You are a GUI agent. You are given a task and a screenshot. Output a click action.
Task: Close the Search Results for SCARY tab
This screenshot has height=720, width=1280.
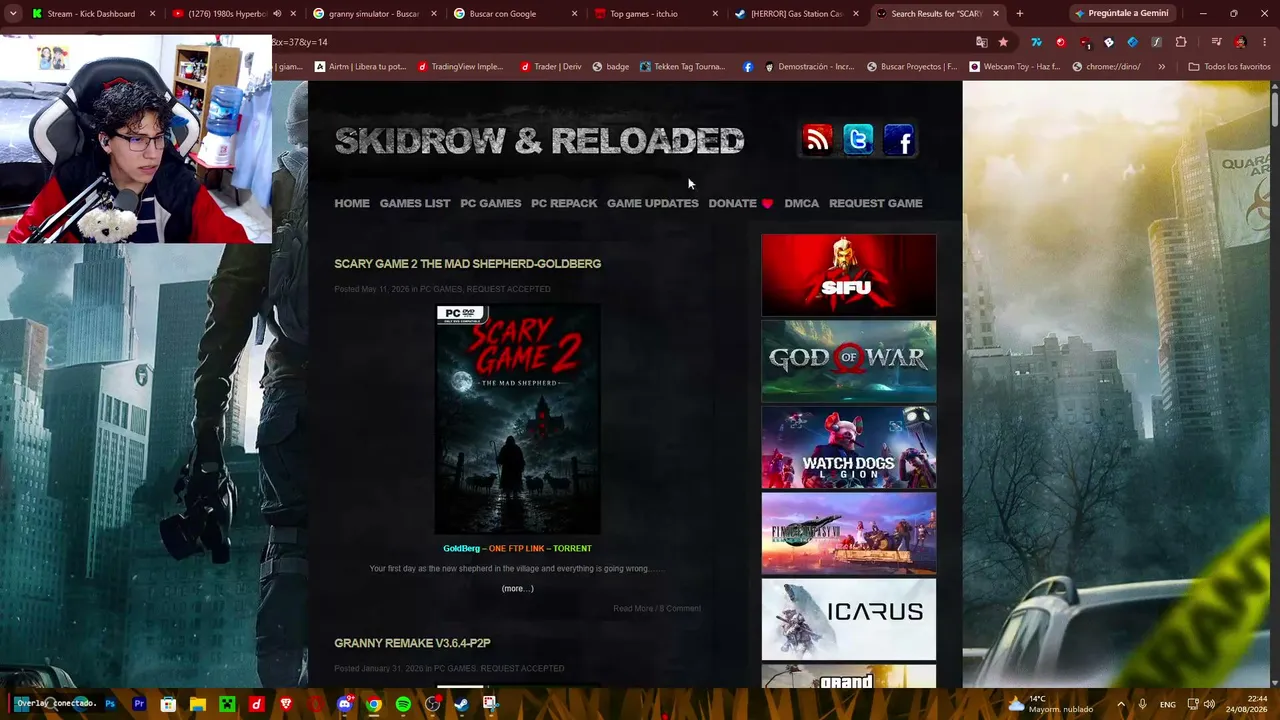tap(996, 14)
